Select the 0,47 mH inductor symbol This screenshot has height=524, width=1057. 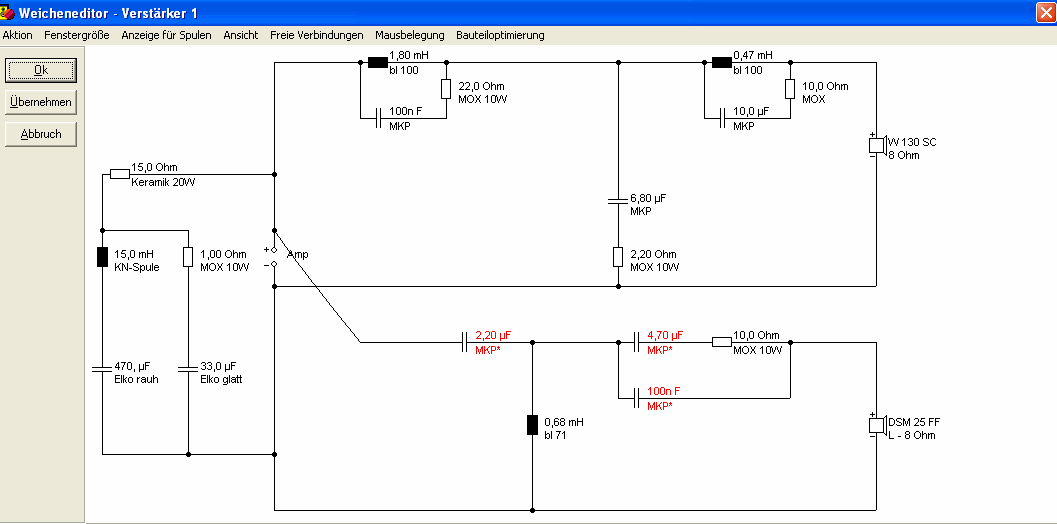click(722, 63)
